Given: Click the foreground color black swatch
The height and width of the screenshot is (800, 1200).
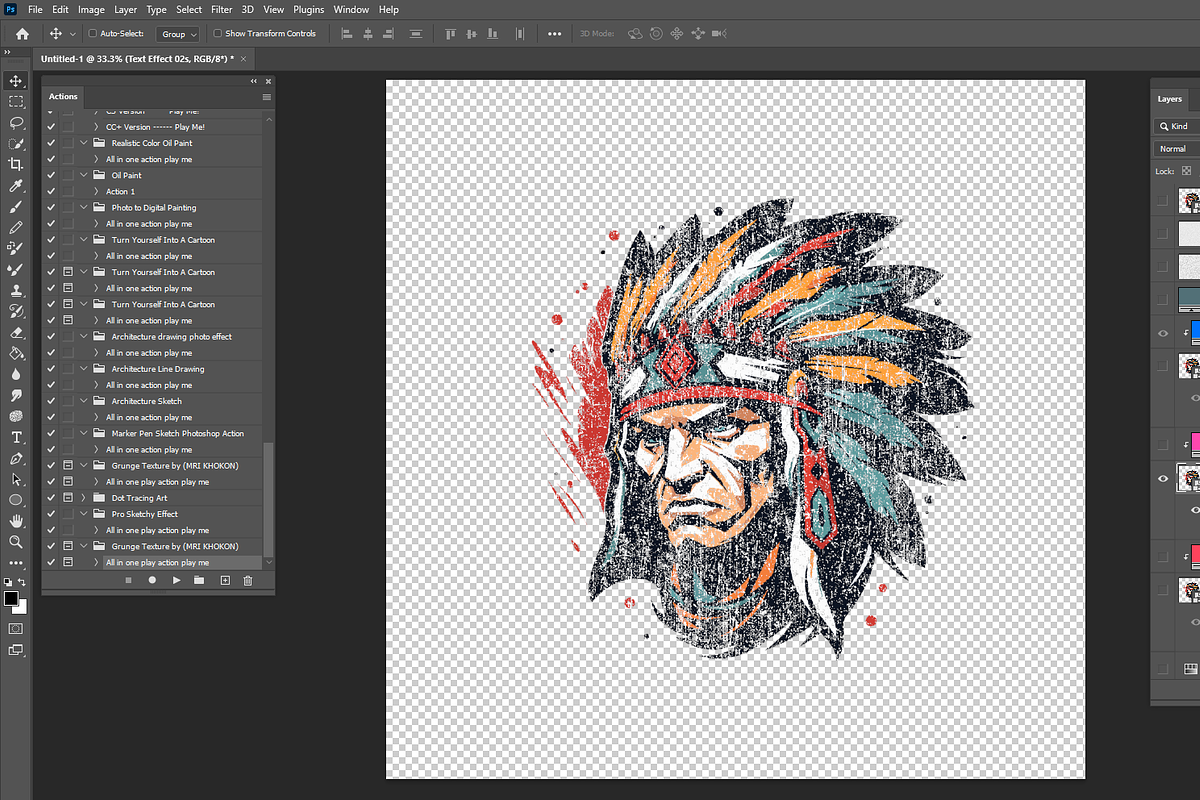Looking at the screenshot, I should pyautogui.click(x=11, y=598).
